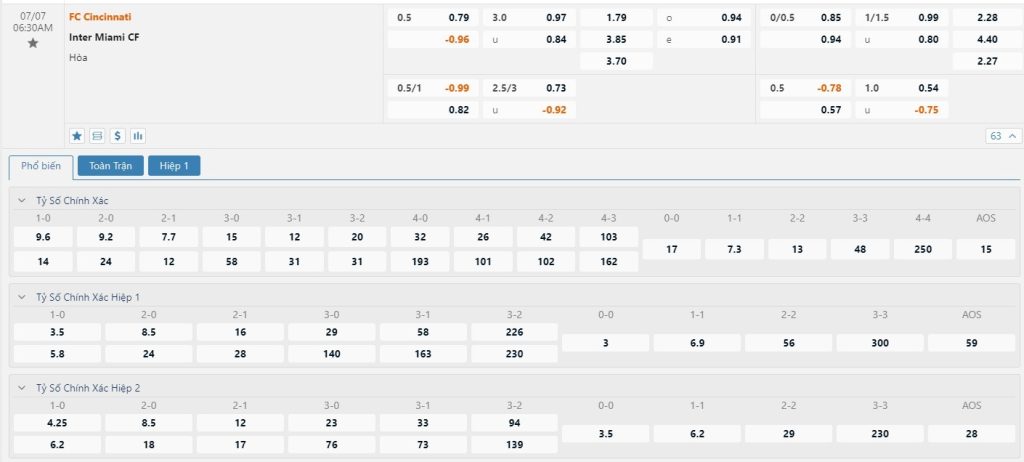The image size is (1024, 462).
Task: Open the bar chart statistics icon
Action: tap(137, 135)
